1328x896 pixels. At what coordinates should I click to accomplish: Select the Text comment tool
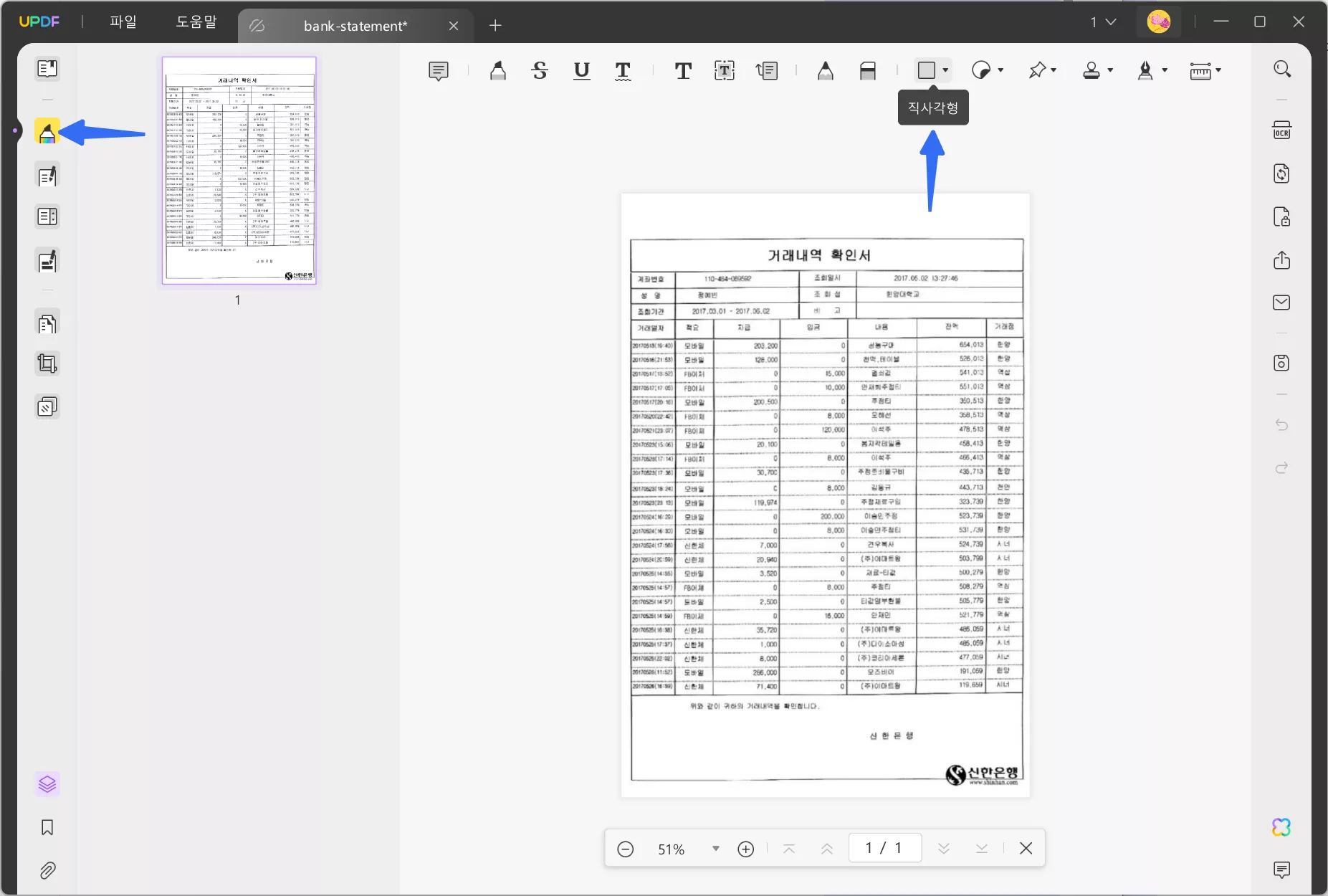coord(683,70)
